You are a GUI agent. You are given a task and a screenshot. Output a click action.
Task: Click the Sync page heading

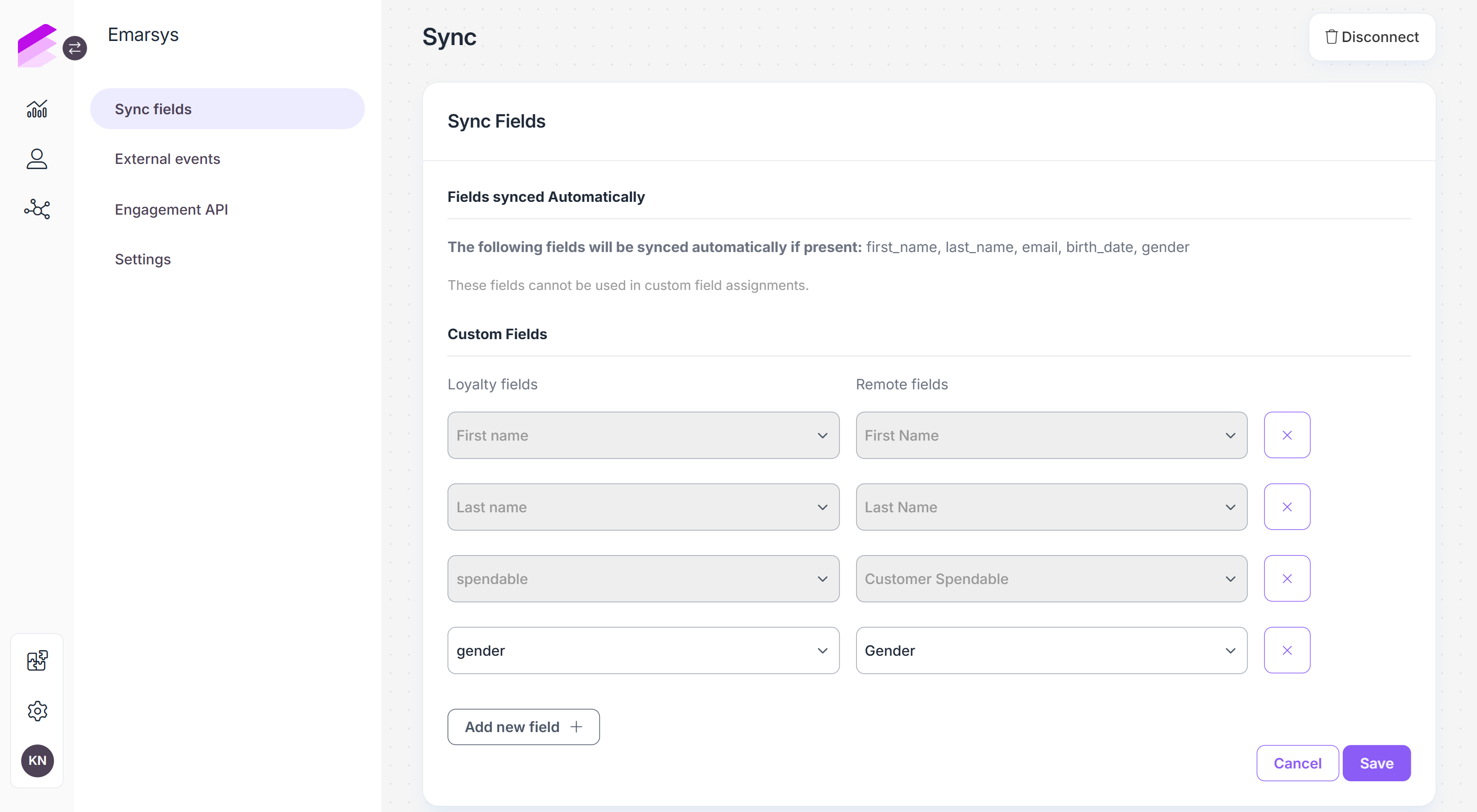point(449,37)
